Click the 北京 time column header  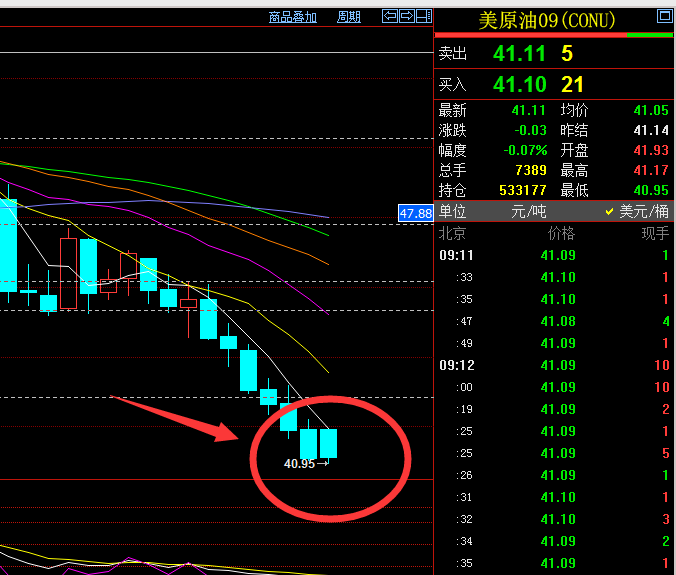pos(453,234)
